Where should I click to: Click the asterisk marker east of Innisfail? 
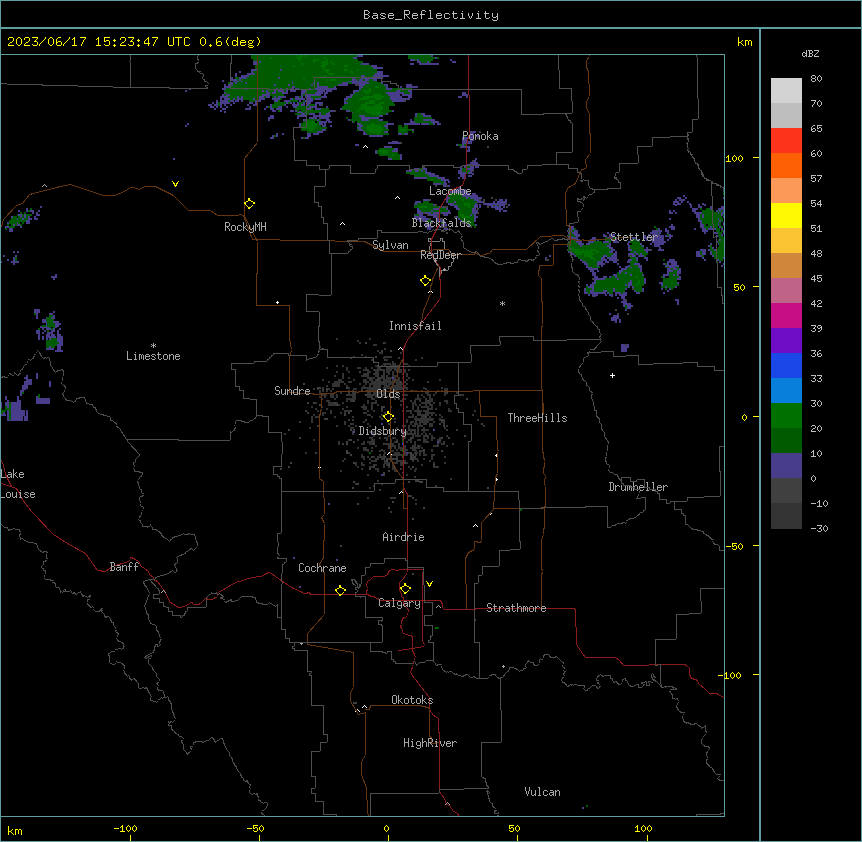[502, 303]
